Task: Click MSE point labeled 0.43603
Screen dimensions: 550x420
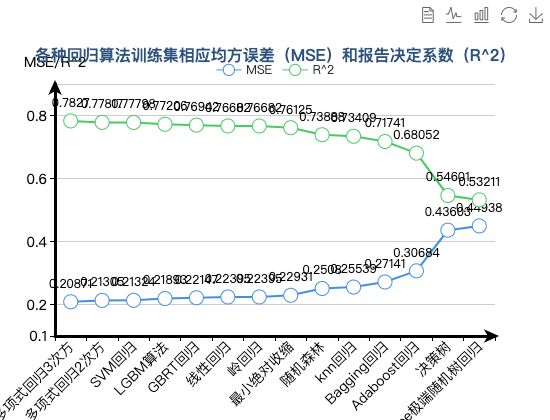Action: coord(448,230)
